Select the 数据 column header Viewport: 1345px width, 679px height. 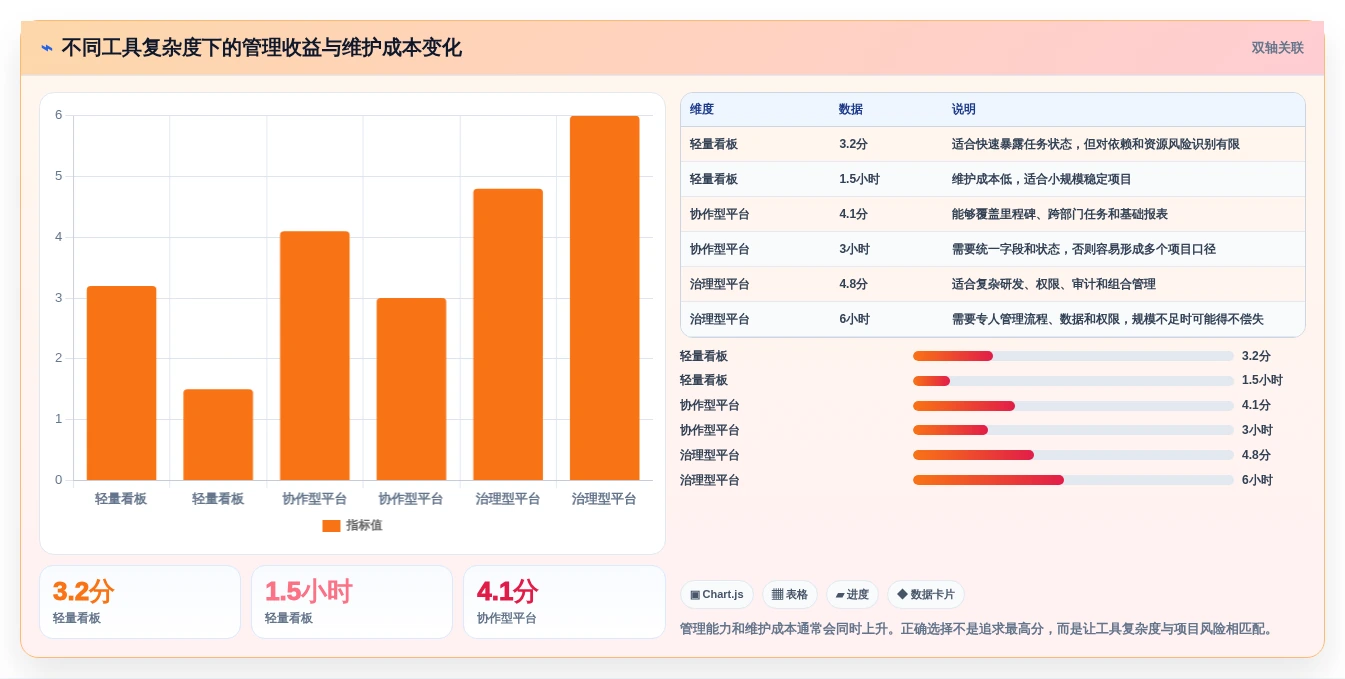851,109
